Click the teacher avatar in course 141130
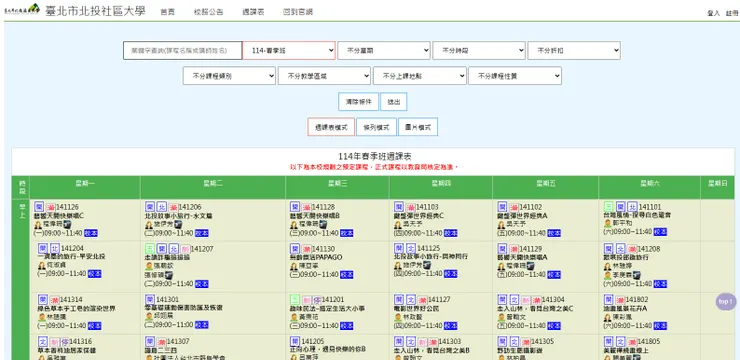 click(x=294, y=266)
